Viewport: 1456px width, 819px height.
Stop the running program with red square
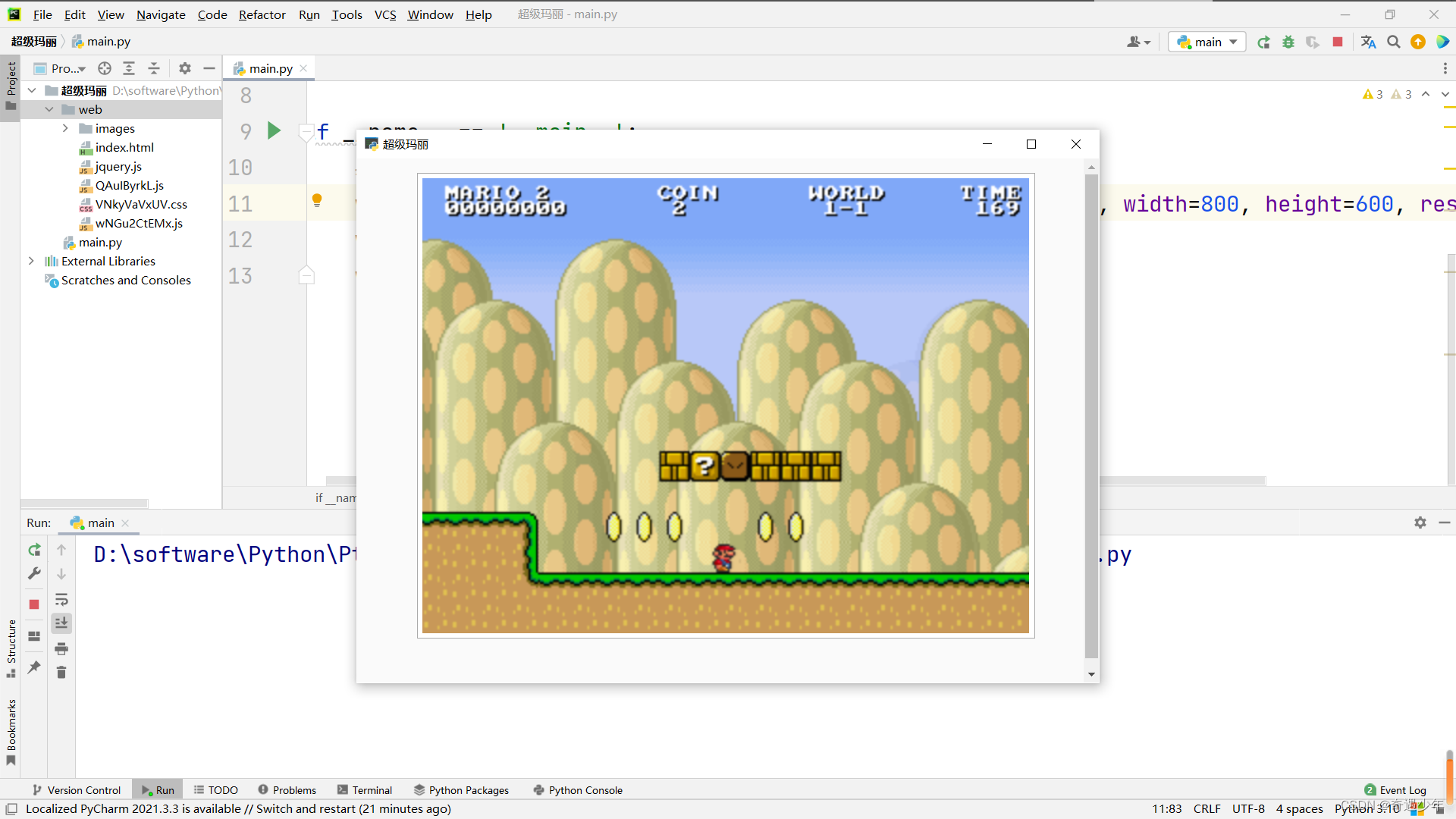click(1338, 42)
